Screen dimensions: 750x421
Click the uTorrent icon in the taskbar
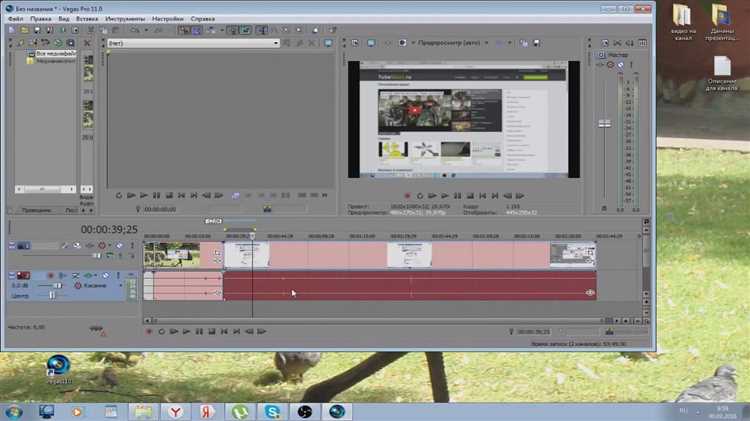click(239, 410)
